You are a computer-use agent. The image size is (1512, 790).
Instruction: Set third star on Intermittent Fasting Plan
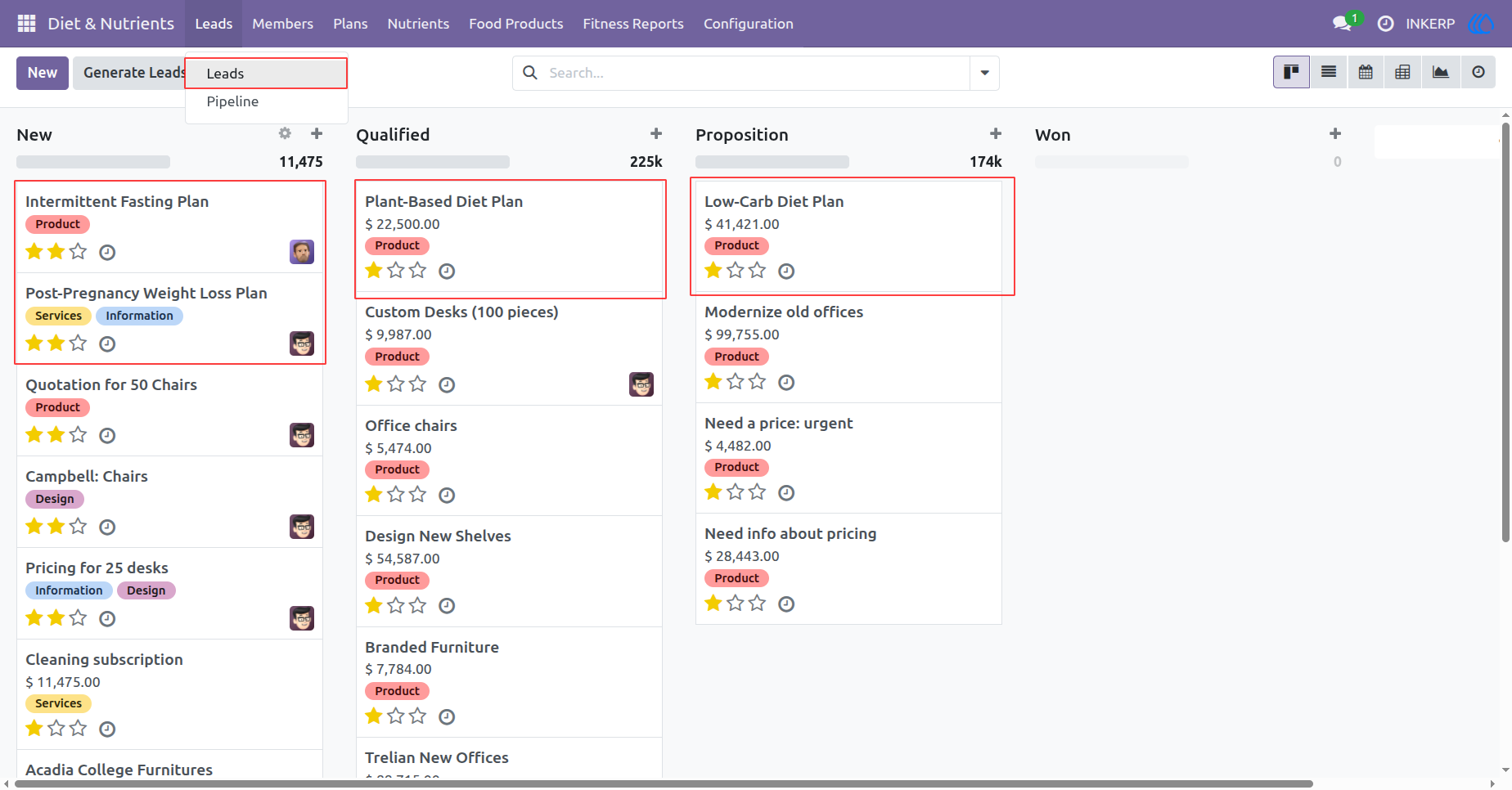(x=78, y=251)
